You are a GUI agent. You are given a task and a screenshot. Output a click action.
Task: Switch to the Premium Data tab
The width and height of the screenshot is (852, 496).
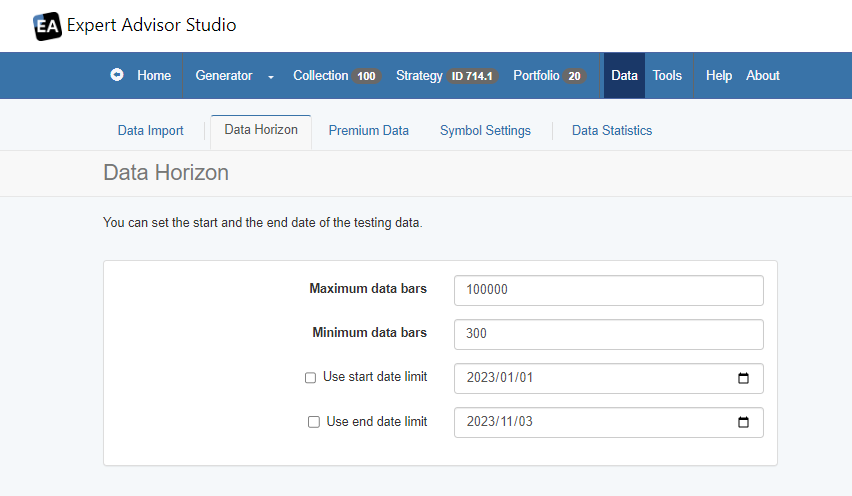368,130
